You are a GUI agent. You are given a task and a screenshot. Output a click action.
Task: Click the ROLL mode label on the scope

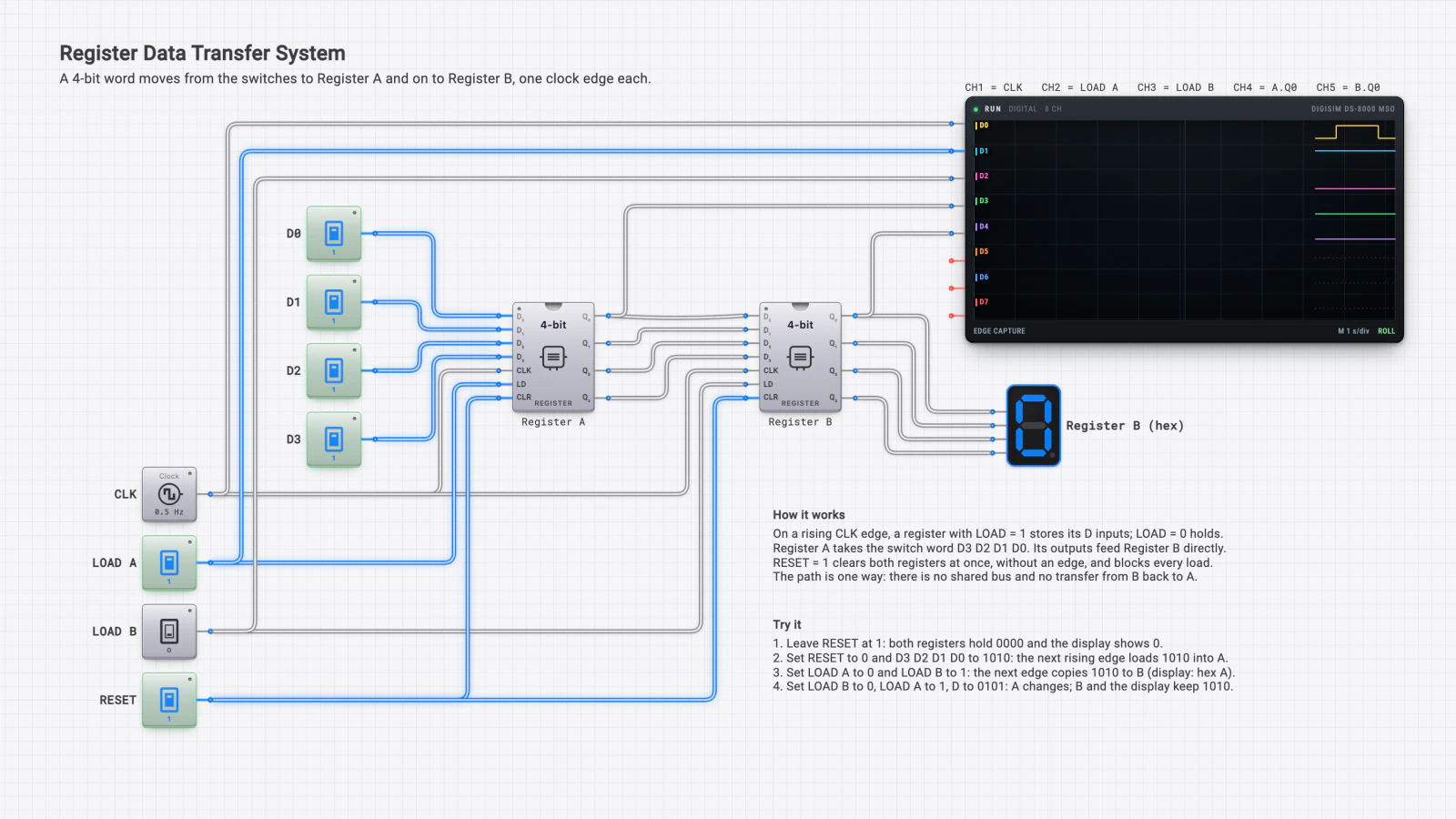tap(1386, 331)
